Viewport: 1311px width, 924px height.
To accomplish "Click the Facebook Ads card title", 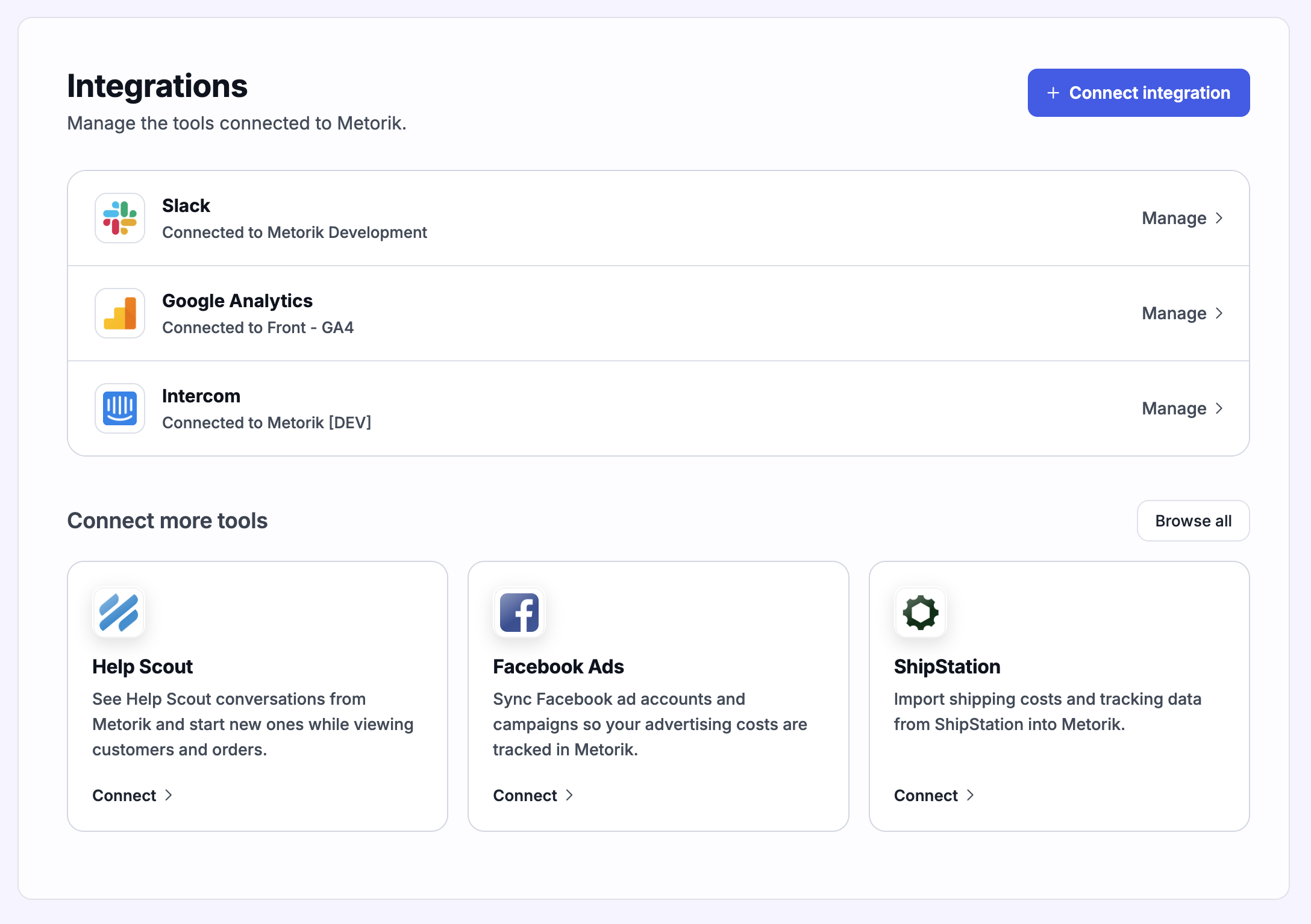I will [x=558, y=666].
